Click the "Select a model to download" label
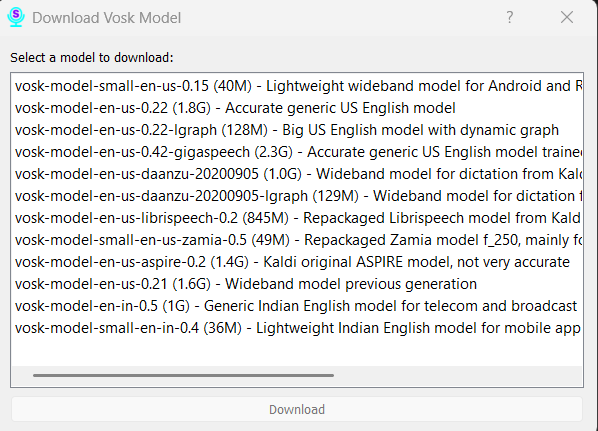598x431 pixels. pyautogui.click(x=92, y=58)
